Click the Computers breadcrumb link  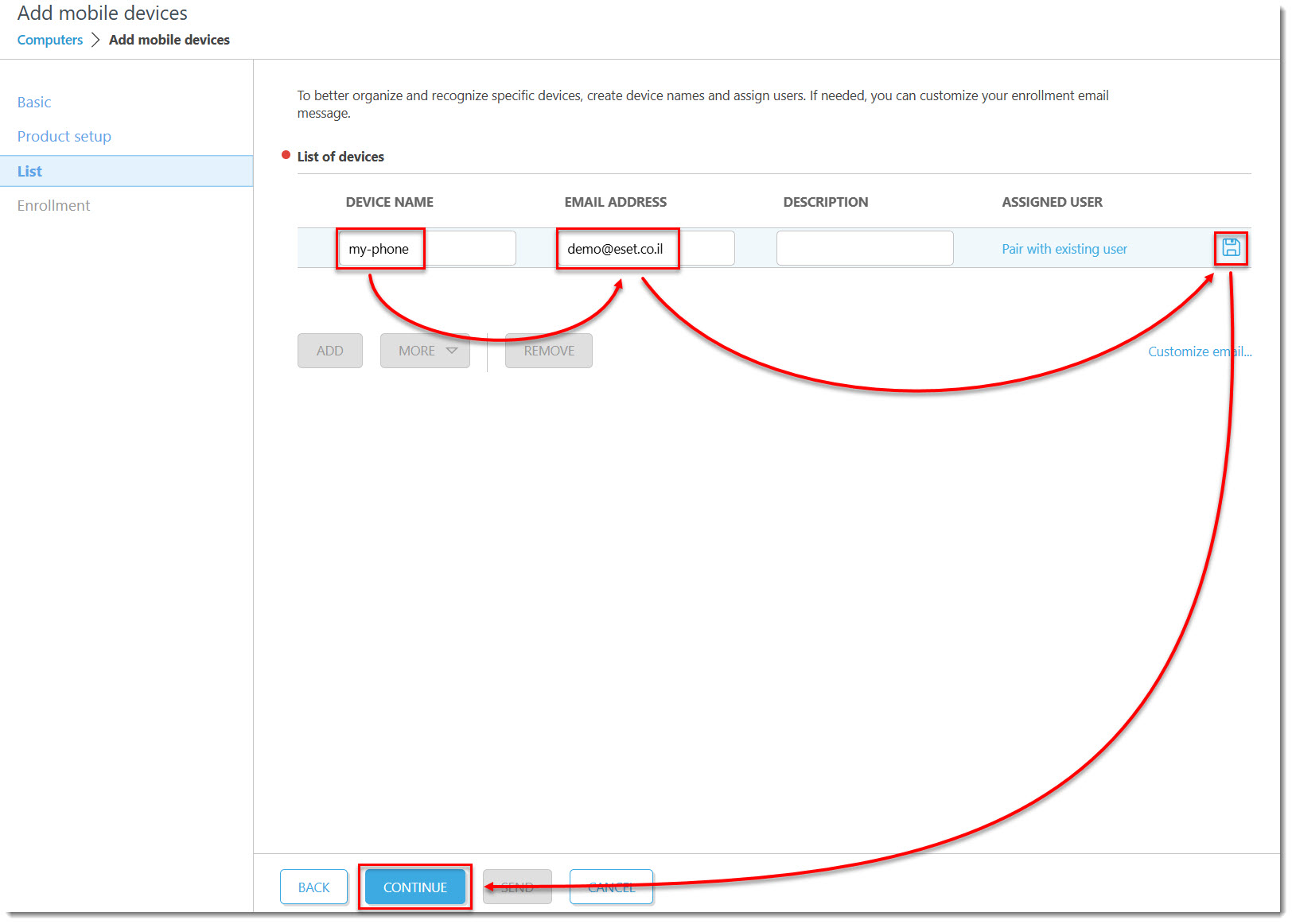coord(50,40)
